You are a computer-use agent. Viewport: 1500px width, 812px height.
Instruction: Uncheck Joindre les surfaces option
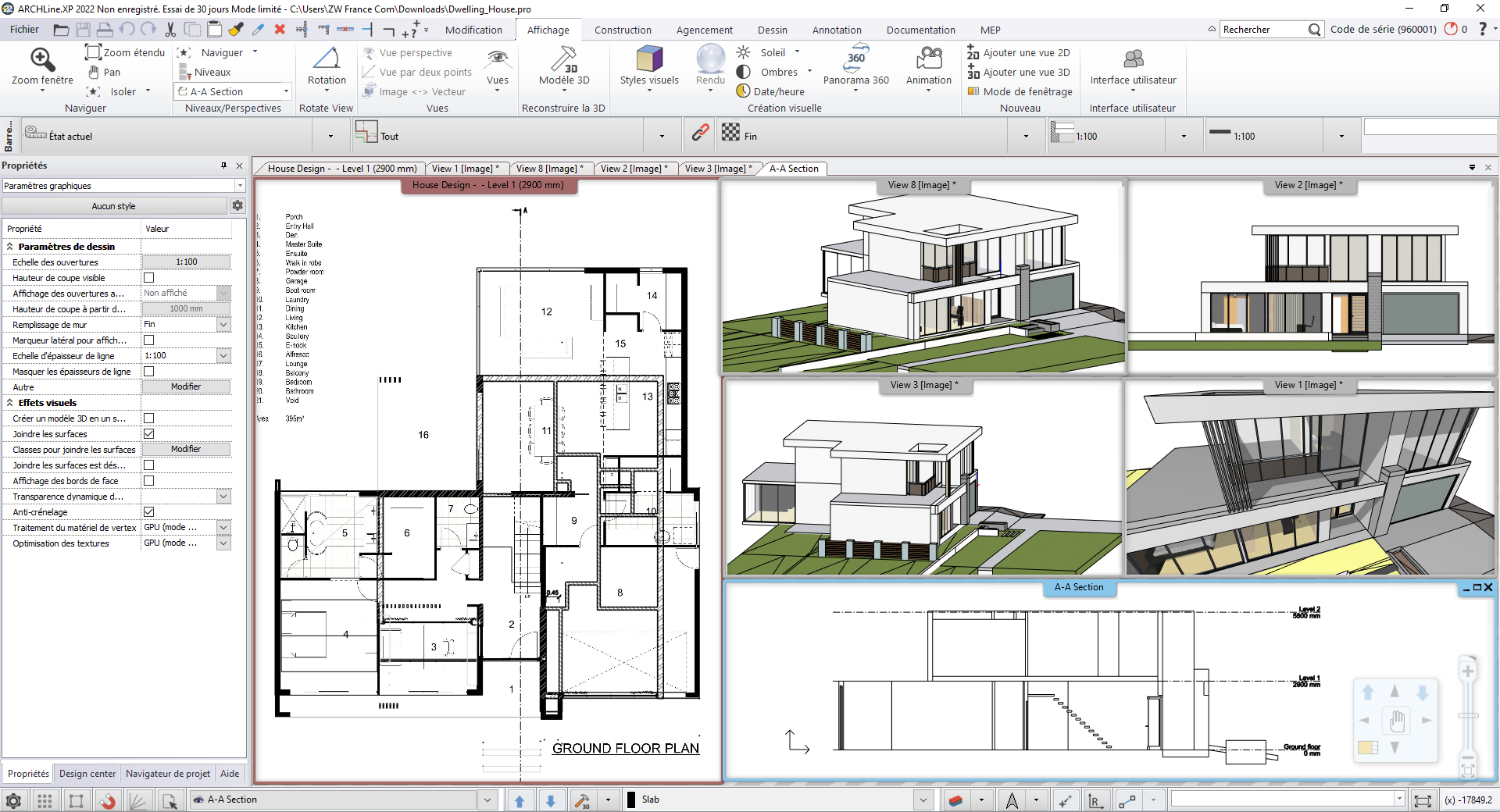pos(149,434)
